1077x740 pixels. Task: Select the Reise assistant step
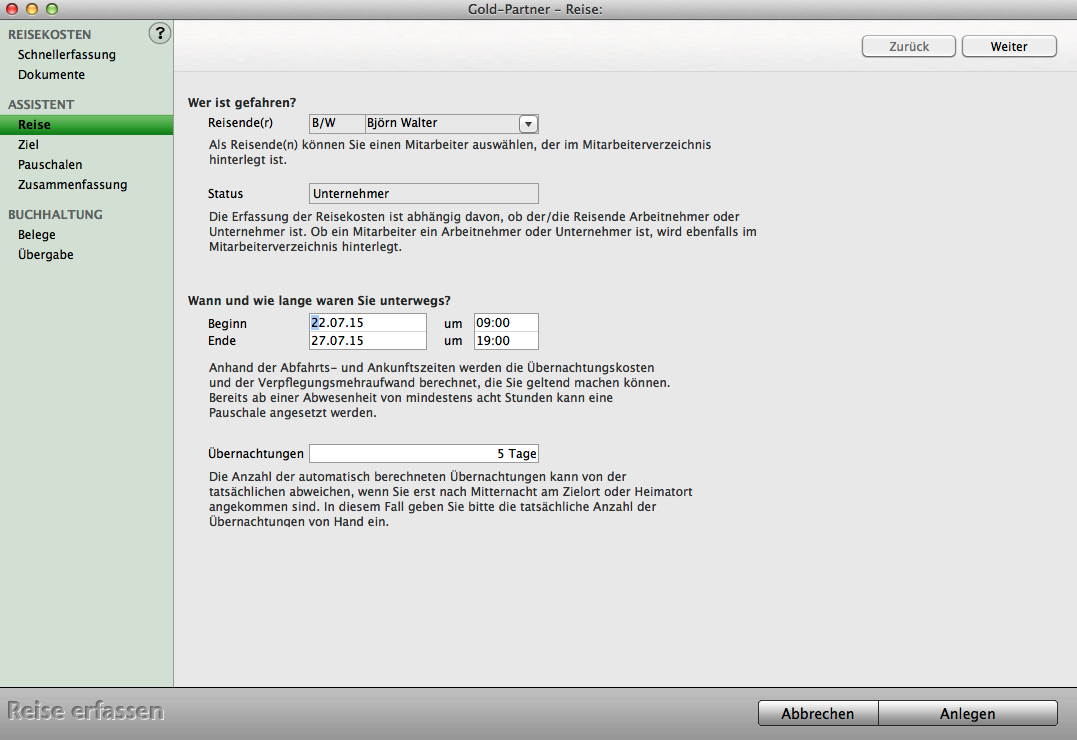pos(34,125)
